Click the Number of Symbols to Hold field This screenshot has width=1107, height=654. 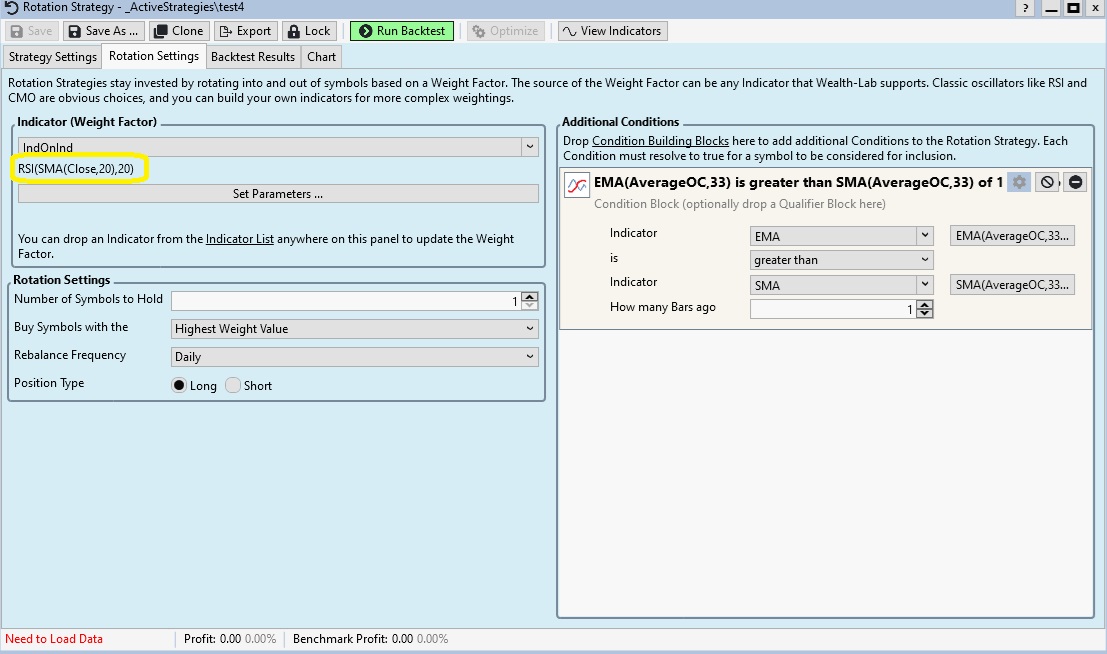pyautogui.click(x=340, y=301)
